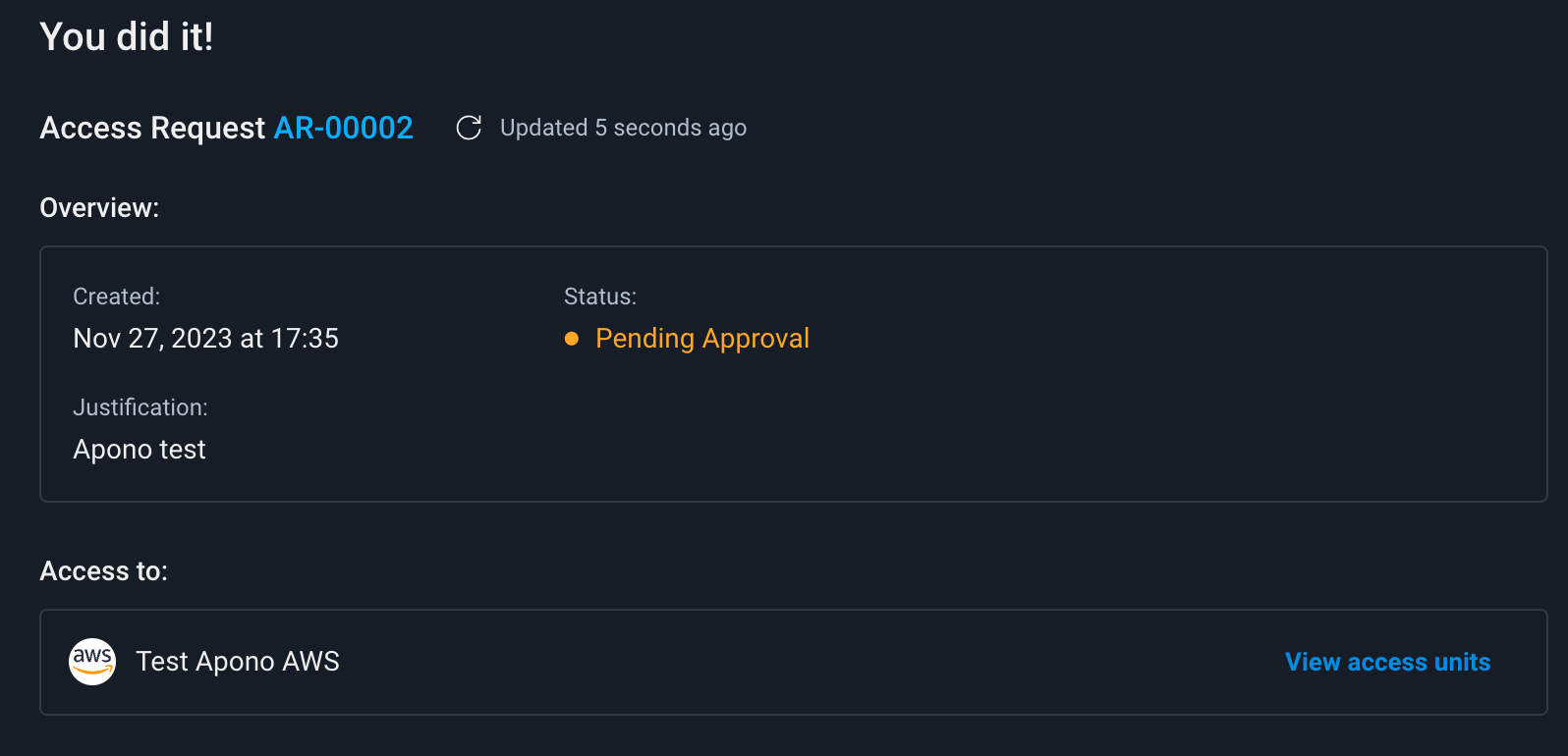Click the orange status dot indicator
The width and height of the screenshot is (1568, 756).
(572, 339)
